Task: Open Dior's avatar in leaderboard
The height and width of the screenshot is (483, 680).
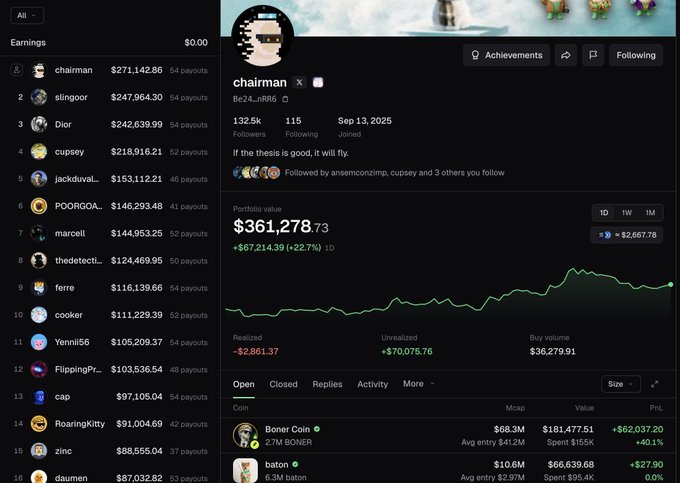Action: pyautogui.click(x=39, y=124)
